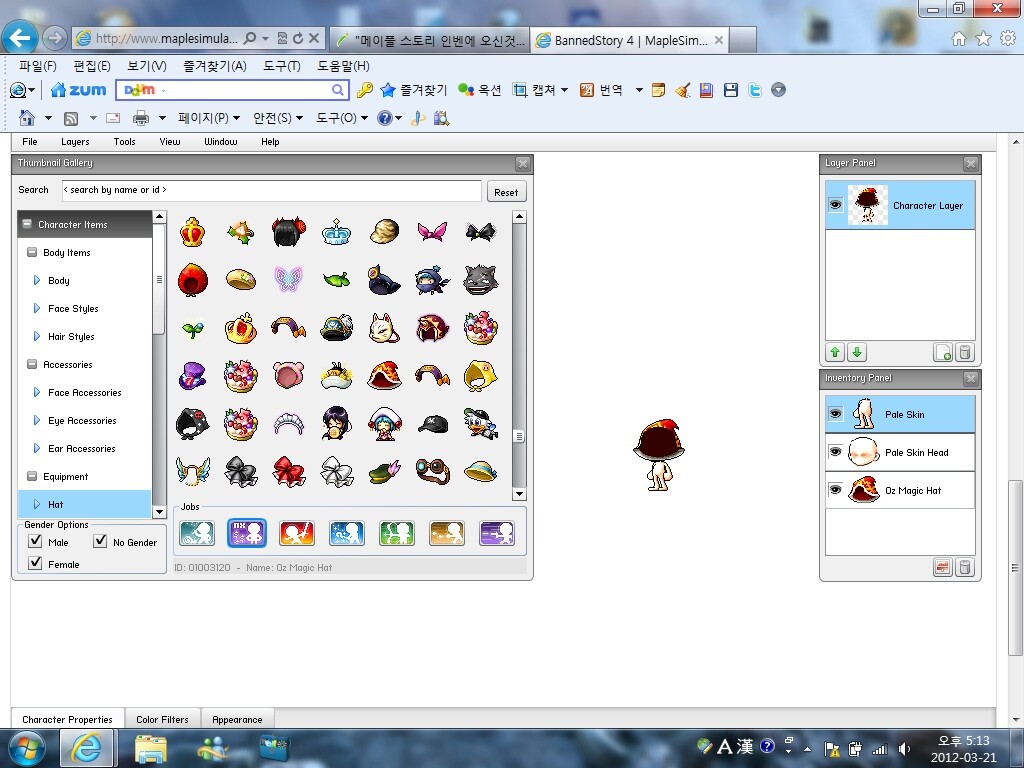The image size is (1024, 768).
Task: Move layer up with green up arrow
Action: (835, 353)
